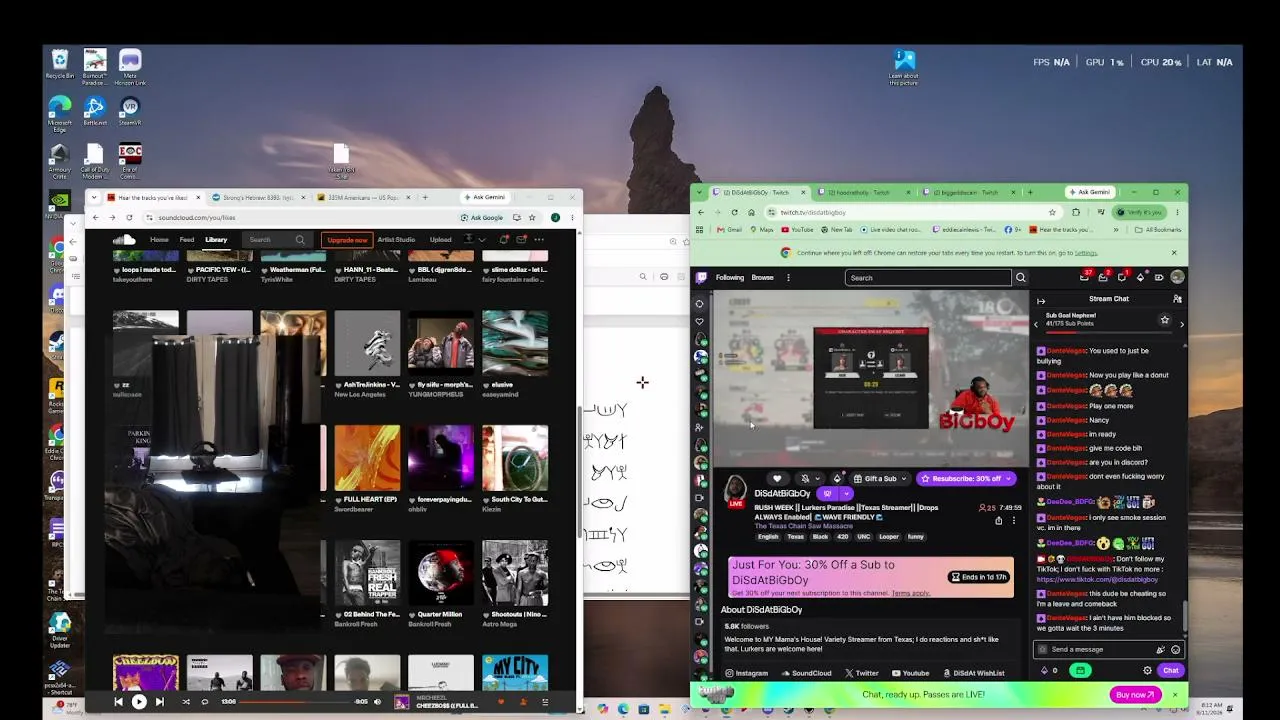The height and width of the screenshot is (720, 1280).
Task: Favorite the Sub Goal with star icon
Action: pyautogui.click(x=1165, y=320)
